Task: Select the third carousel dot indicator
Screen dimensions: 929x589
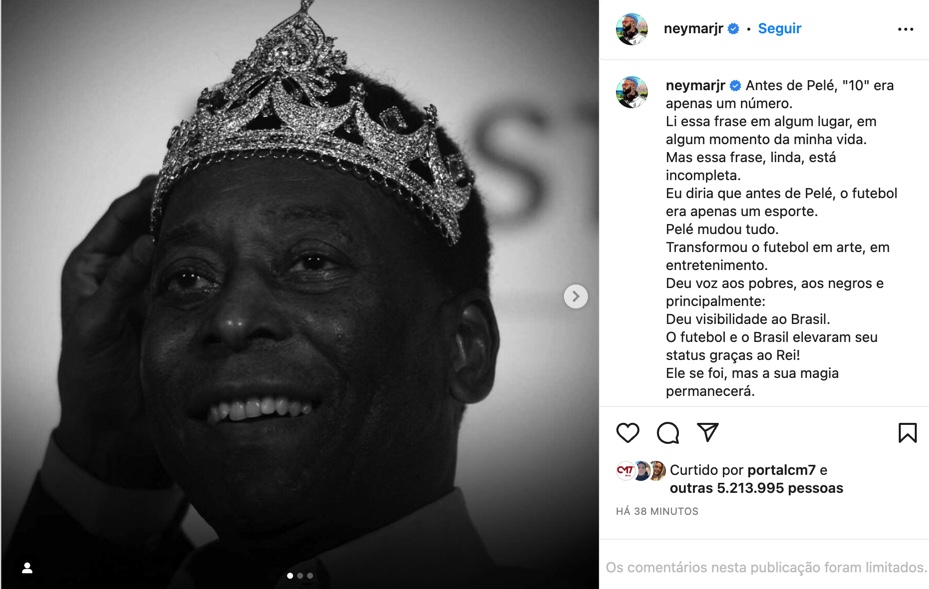Action: (x=310, y=575)
